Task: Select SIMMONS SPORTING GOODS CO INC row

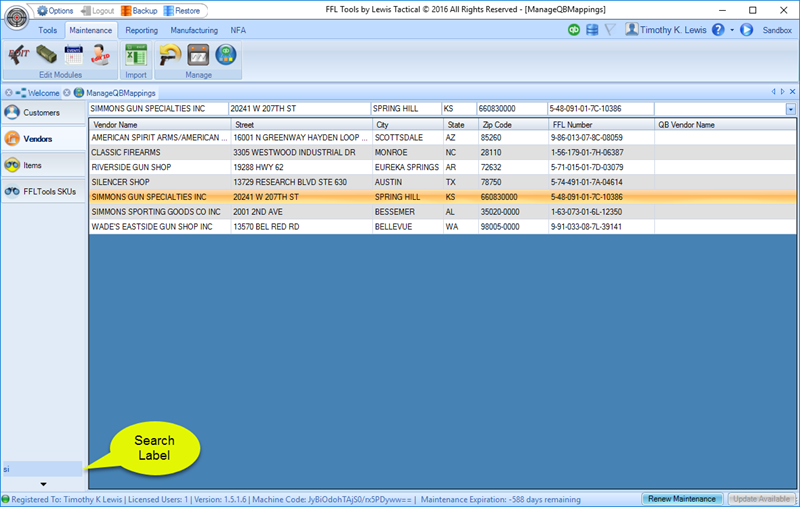Action: click(x=442, y=212)
